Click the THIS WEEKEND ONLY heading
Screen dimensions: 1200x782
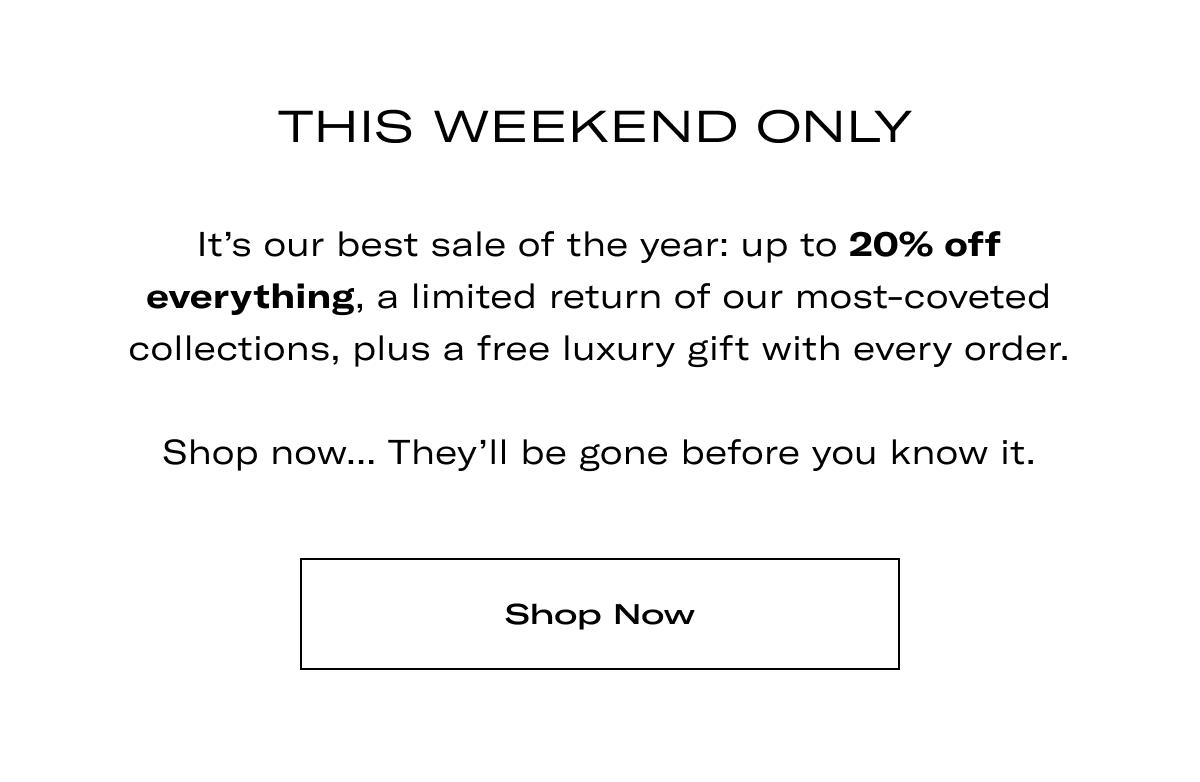pos(595,127)
